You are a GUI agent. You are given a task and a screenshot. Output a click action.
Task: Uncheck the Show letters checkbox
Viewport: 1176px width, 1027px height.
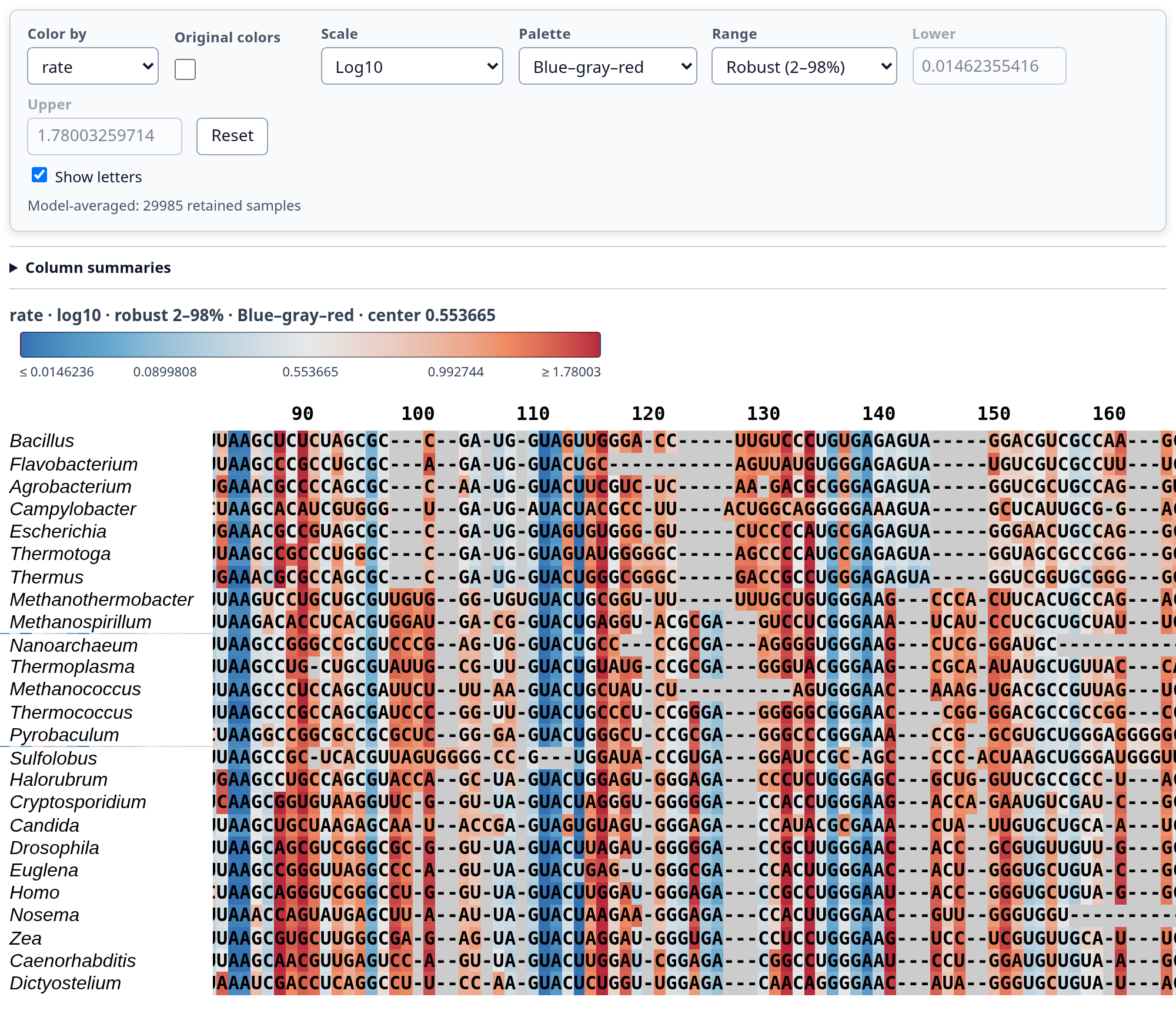[x=39, y=175]
